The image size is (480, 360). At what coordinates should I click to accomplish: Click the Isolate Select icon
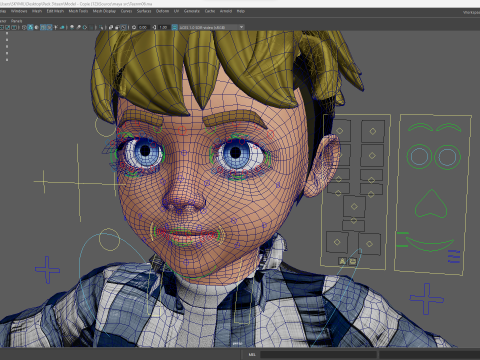coord(101,27)
